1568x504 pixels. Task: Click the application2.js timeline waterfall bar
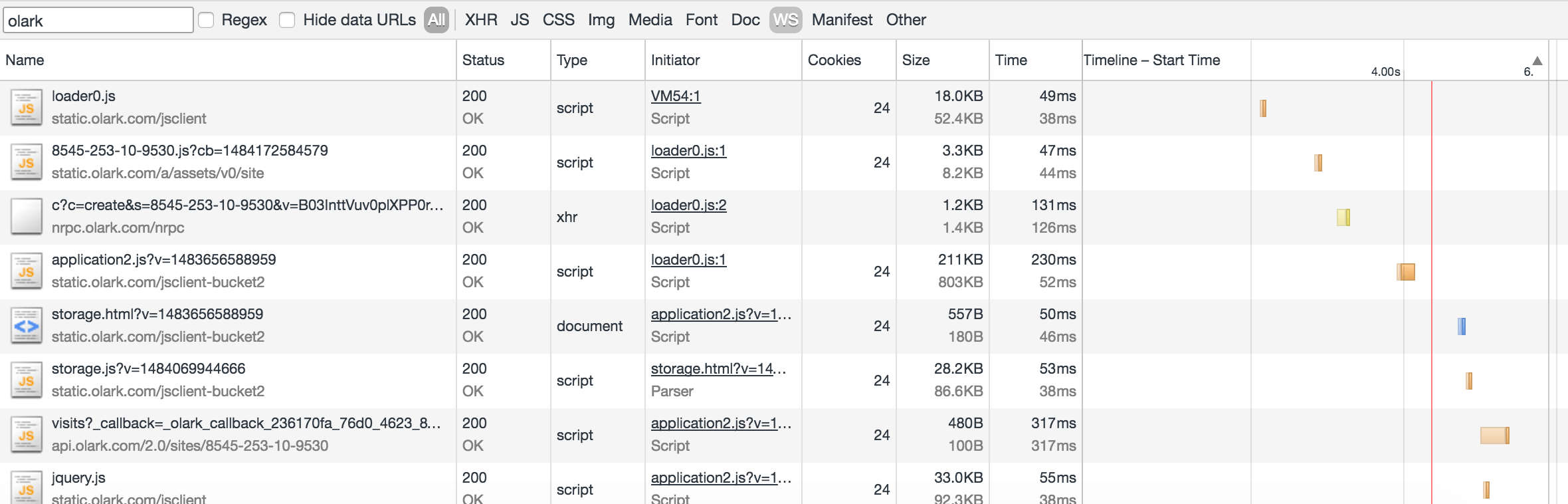1406,271
